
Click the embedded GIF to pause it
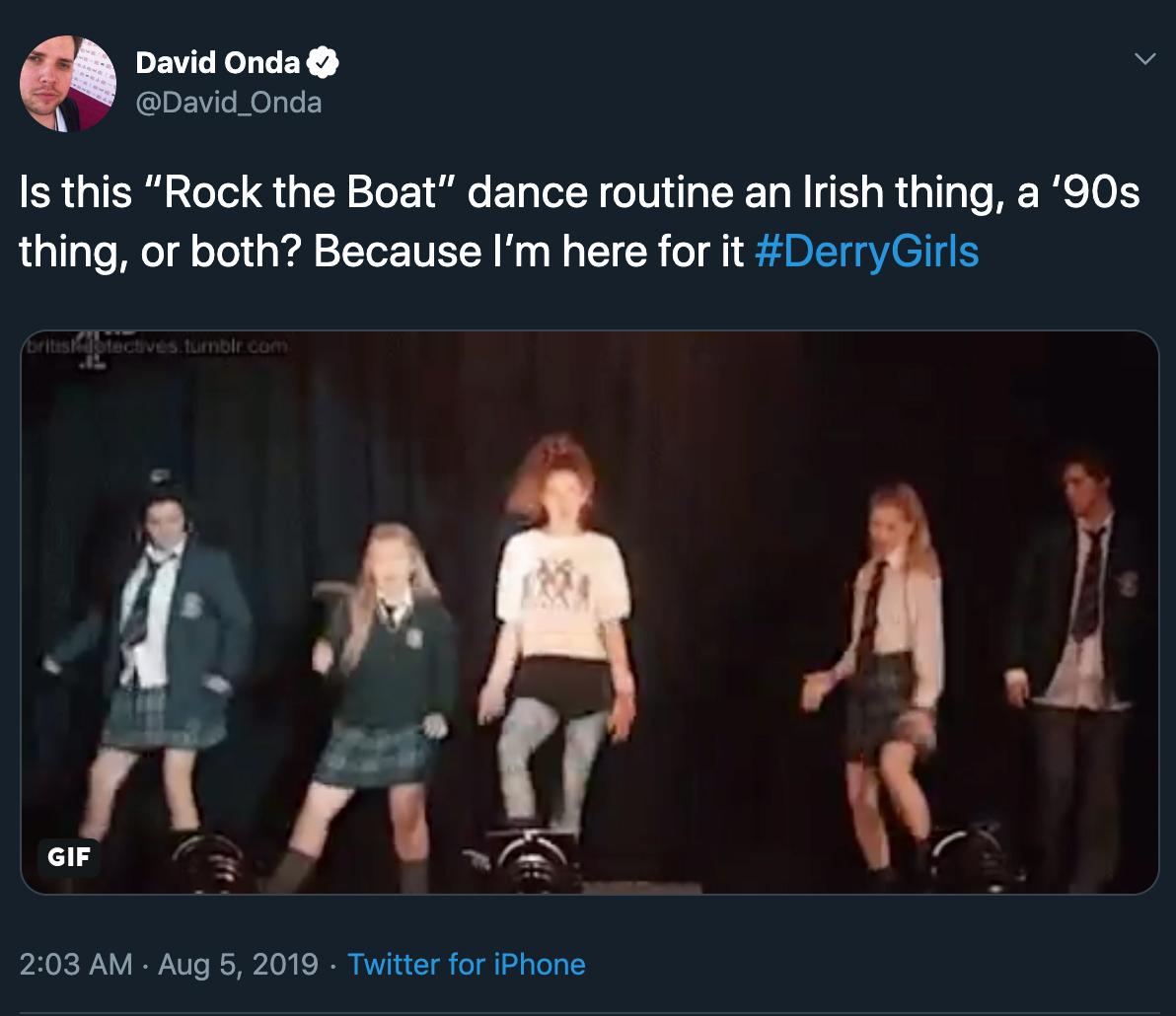588,612
